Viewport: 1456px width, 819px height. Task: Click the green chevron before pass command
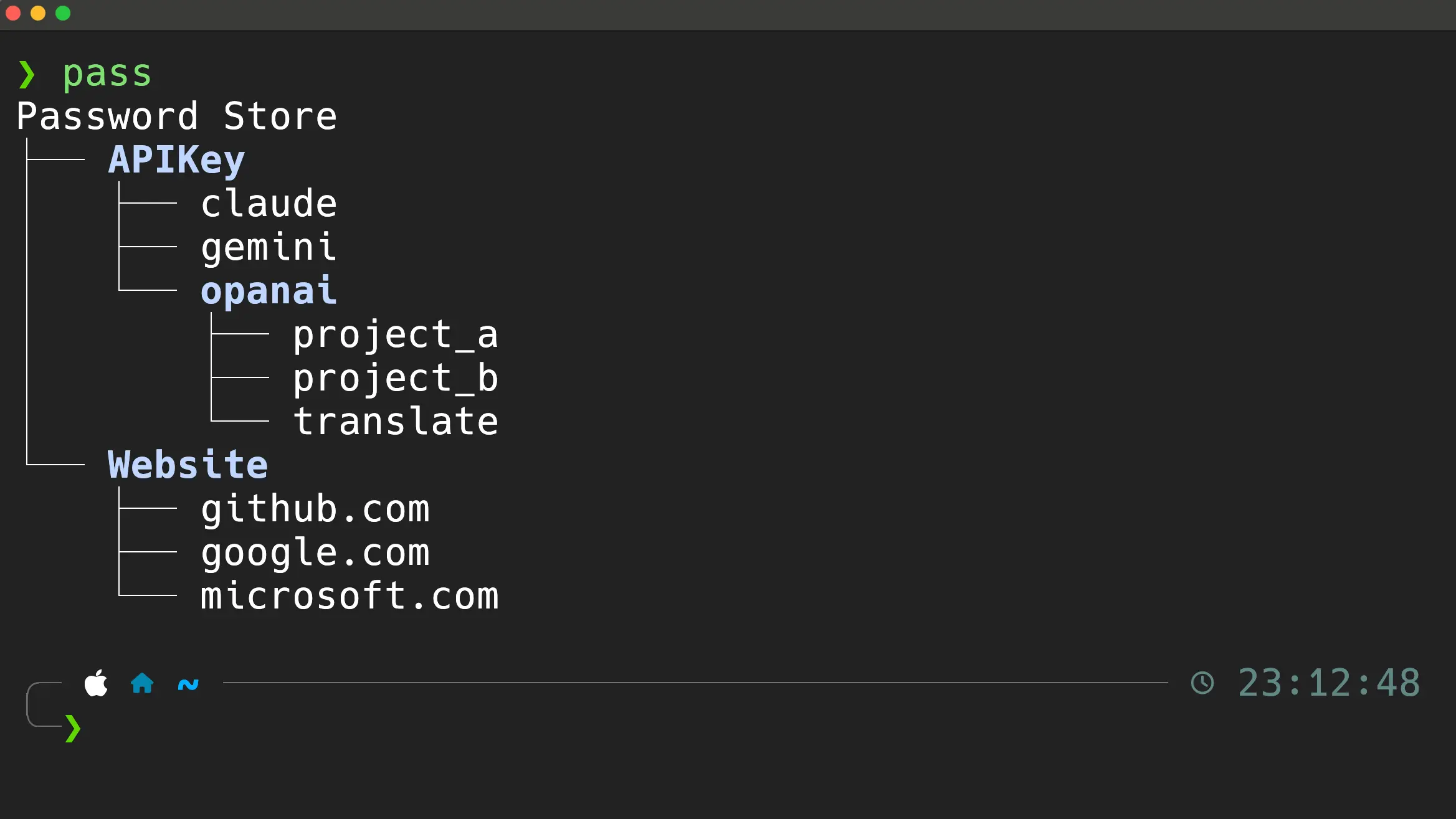pyautogui.click(x=27, y=74)
